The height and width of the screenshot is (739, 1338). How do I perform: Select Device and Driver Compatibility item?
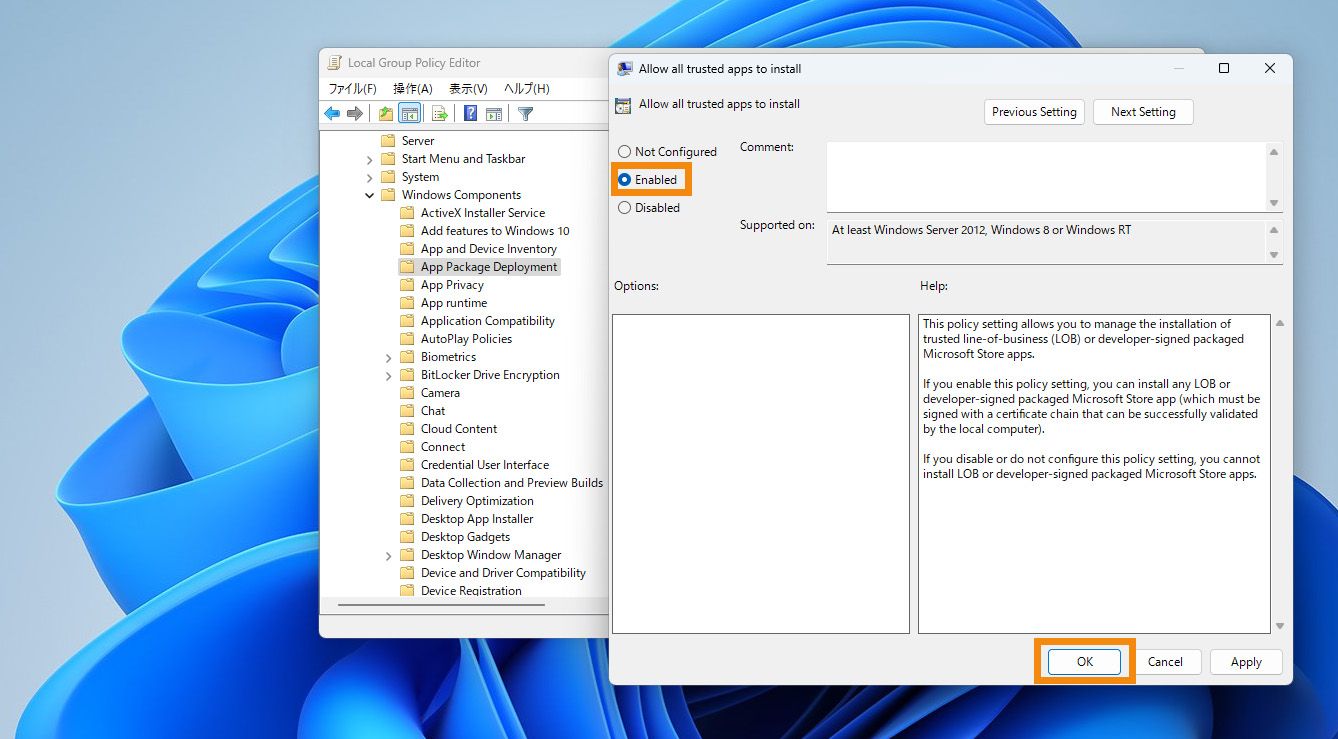click(503, 573)
